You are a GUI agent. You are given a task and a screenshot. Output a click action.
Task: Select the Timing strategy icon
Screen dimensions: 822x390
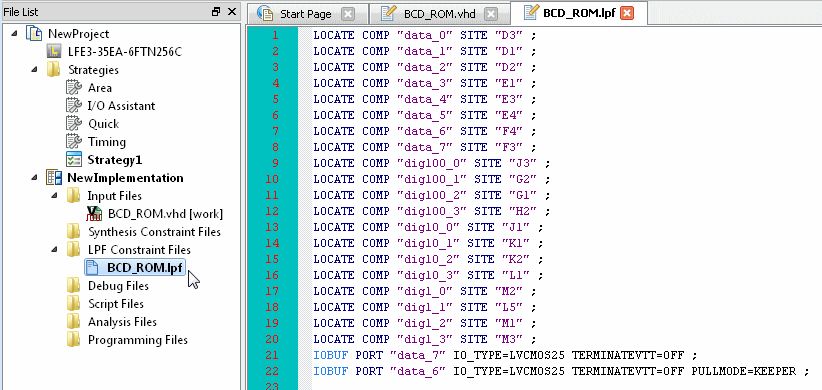[x=74, y=142]
